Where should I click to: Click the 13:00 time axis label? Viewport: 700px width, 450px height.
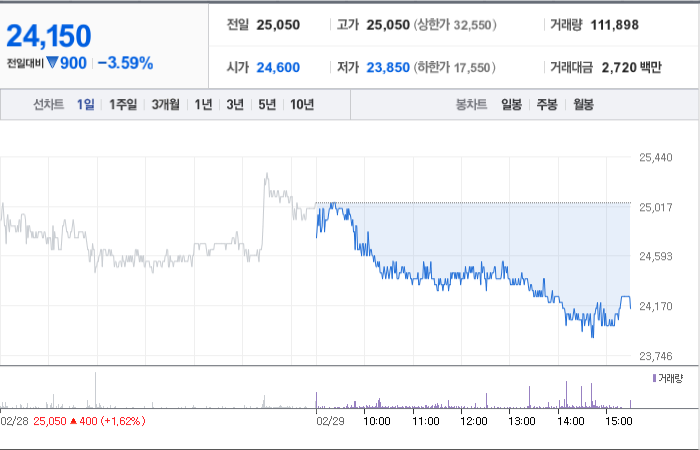pos(522,421)
